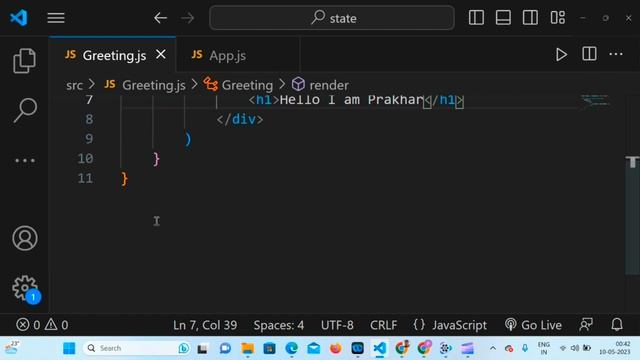This screenshot has width=640, height=360.
Task: Click the ENG IN language indicator
Action: point(544,348)
